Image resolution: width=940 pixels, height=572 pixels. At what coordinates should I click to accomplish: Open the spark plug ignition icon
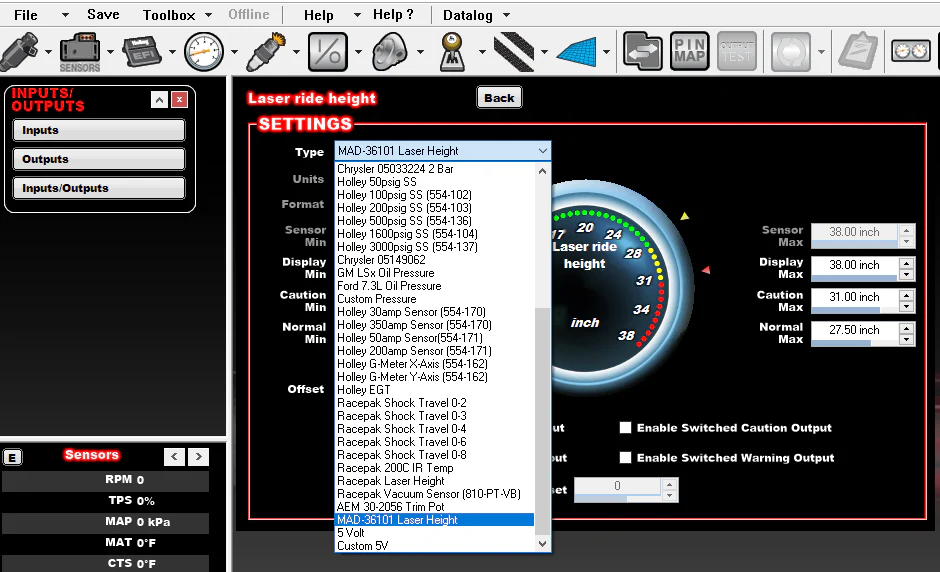tap(267, 52)
